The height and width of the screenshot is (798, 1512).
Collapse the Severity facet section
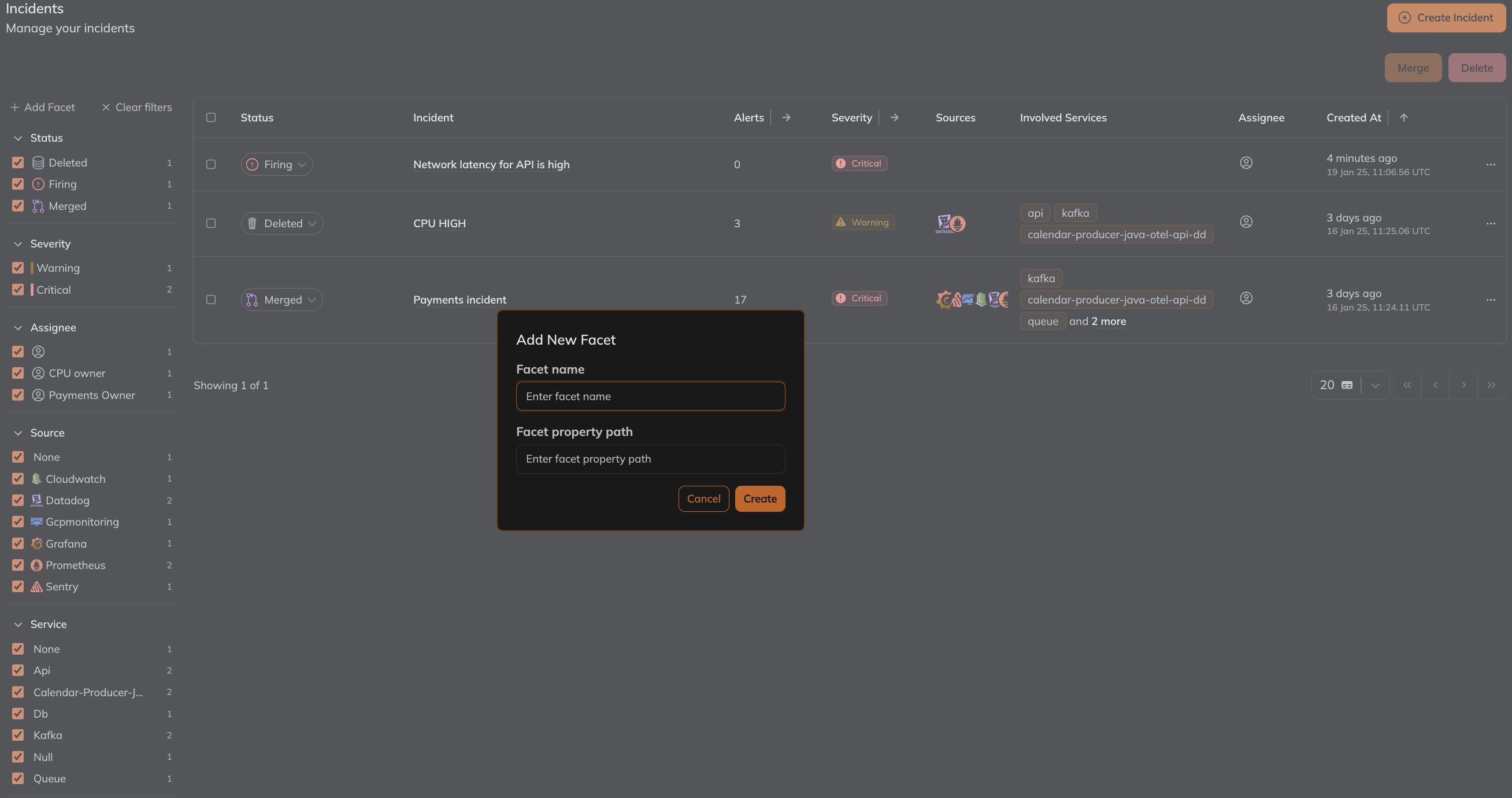pyautogui.click(x=18, y=243)
